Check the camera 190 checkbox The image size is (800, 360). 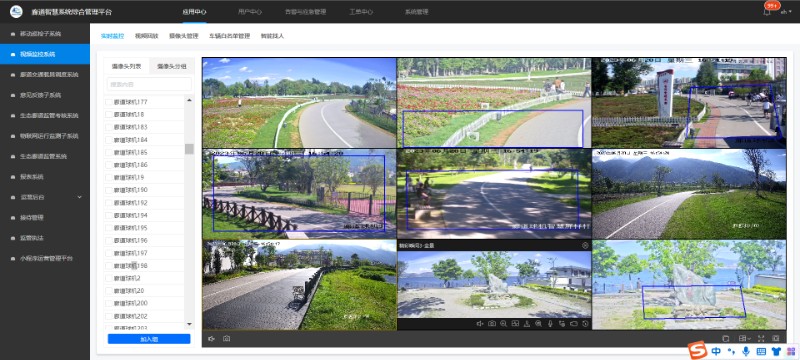(x=109, y=190)
